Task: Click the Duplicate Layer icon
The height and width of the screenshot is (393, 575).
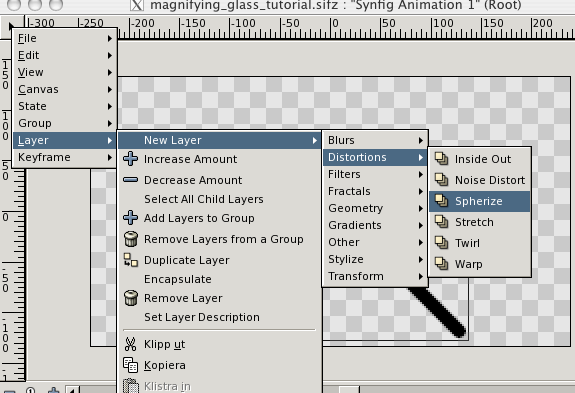Action: [131, 260]
